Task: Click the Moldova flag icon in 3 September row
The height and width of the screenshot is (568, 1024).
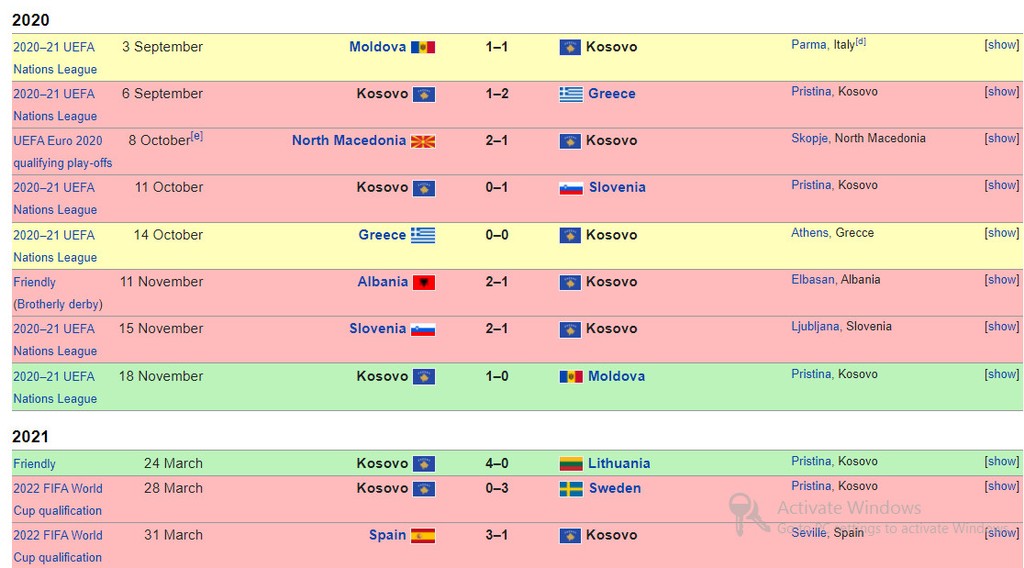Action: (423, 47)
